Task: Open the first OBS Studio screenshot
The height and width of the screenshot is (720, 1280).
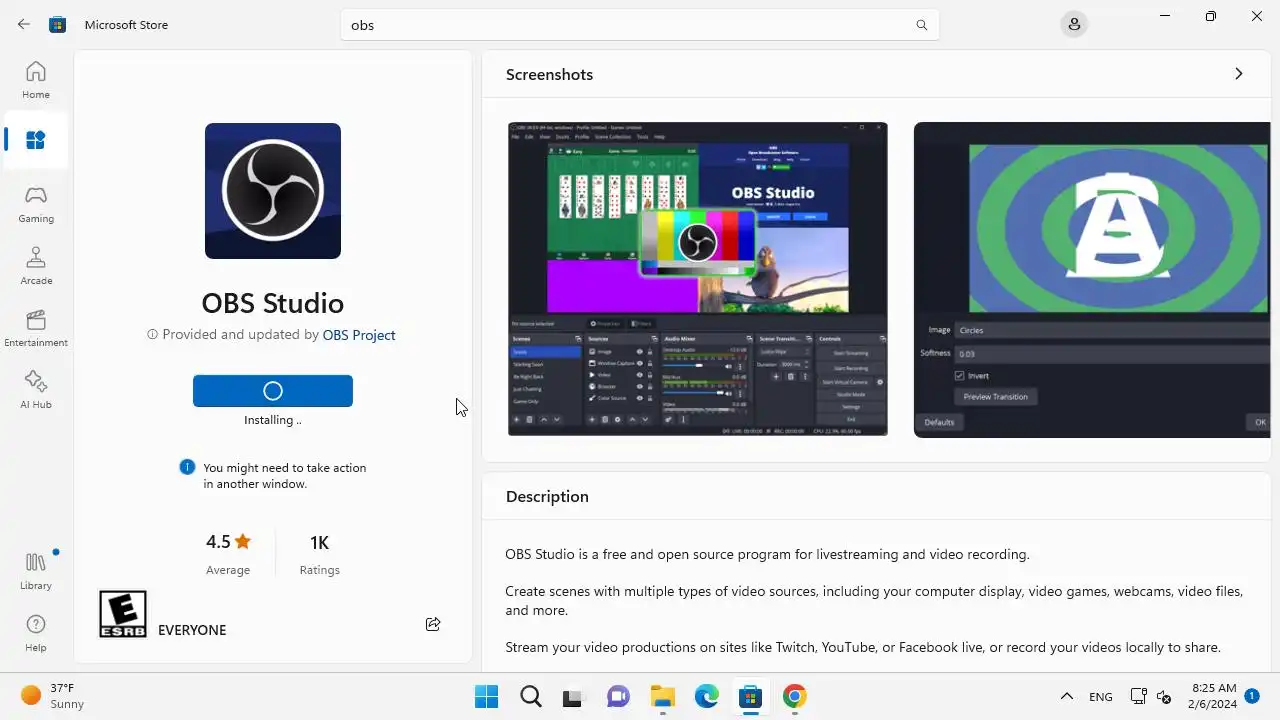Action: [x=698, y=279]
